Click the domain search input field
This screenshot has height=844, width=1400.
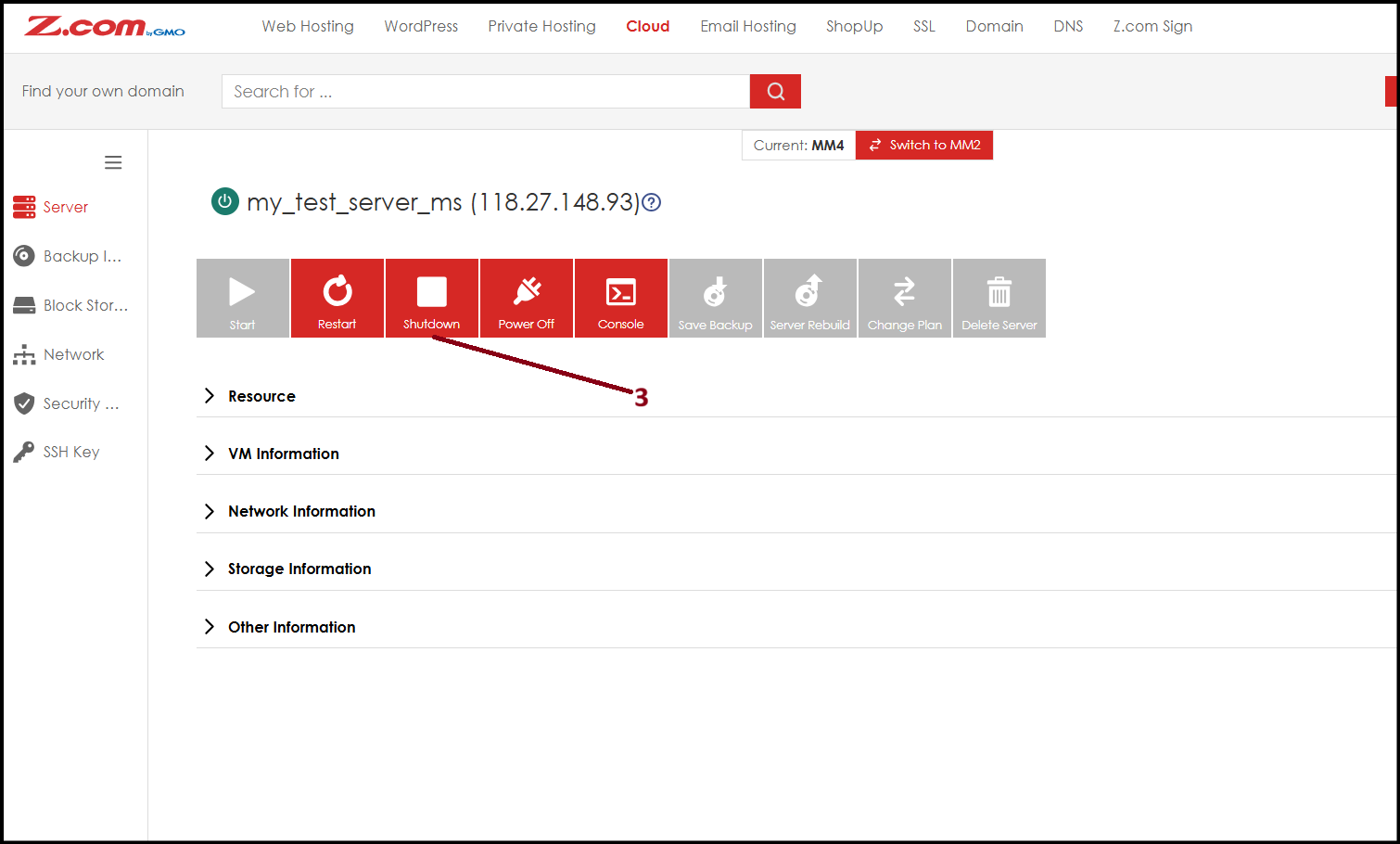click(486, 91)
